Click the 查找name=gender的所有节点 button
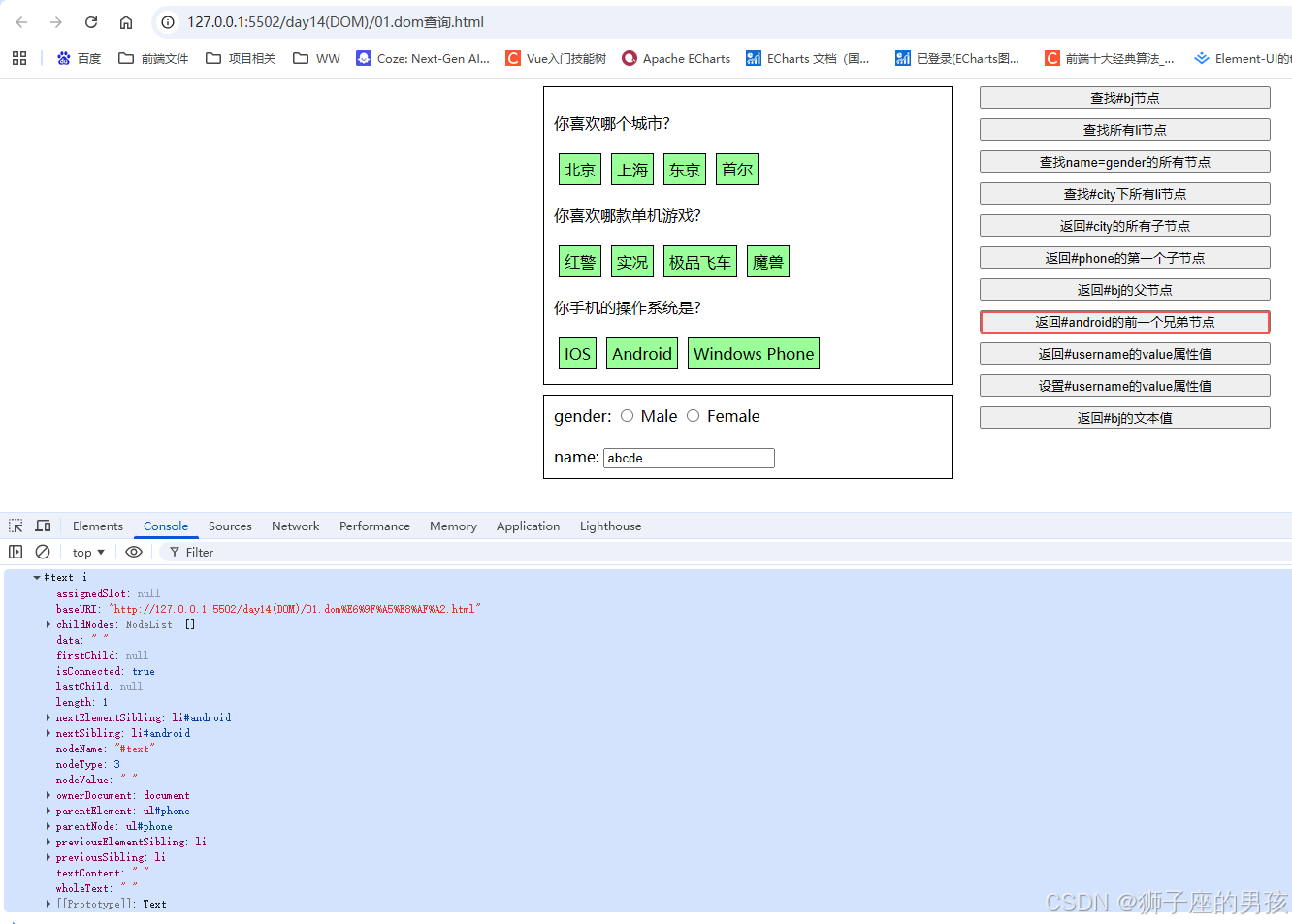 pos(1125,162)
